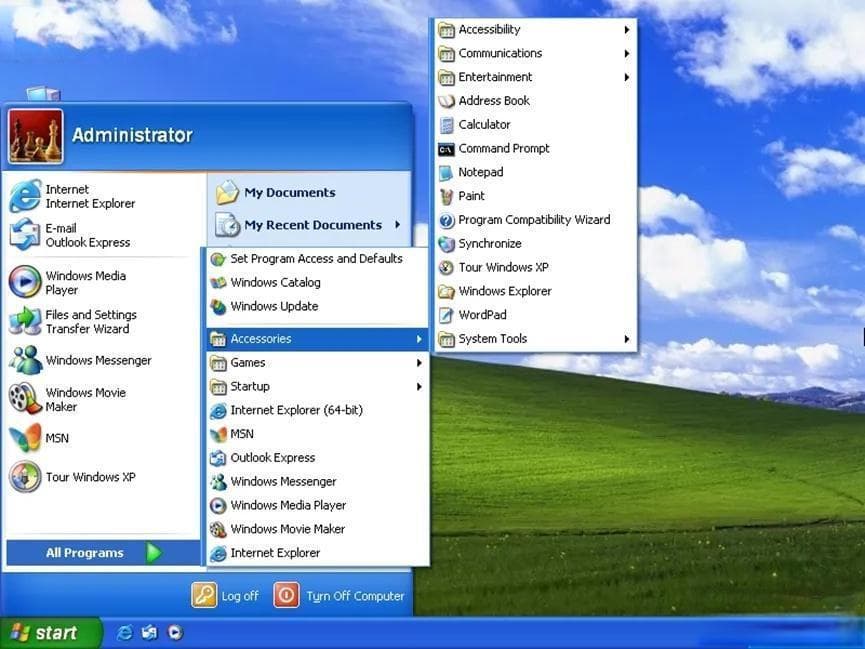Expand the Entertainment submenu

536,77
